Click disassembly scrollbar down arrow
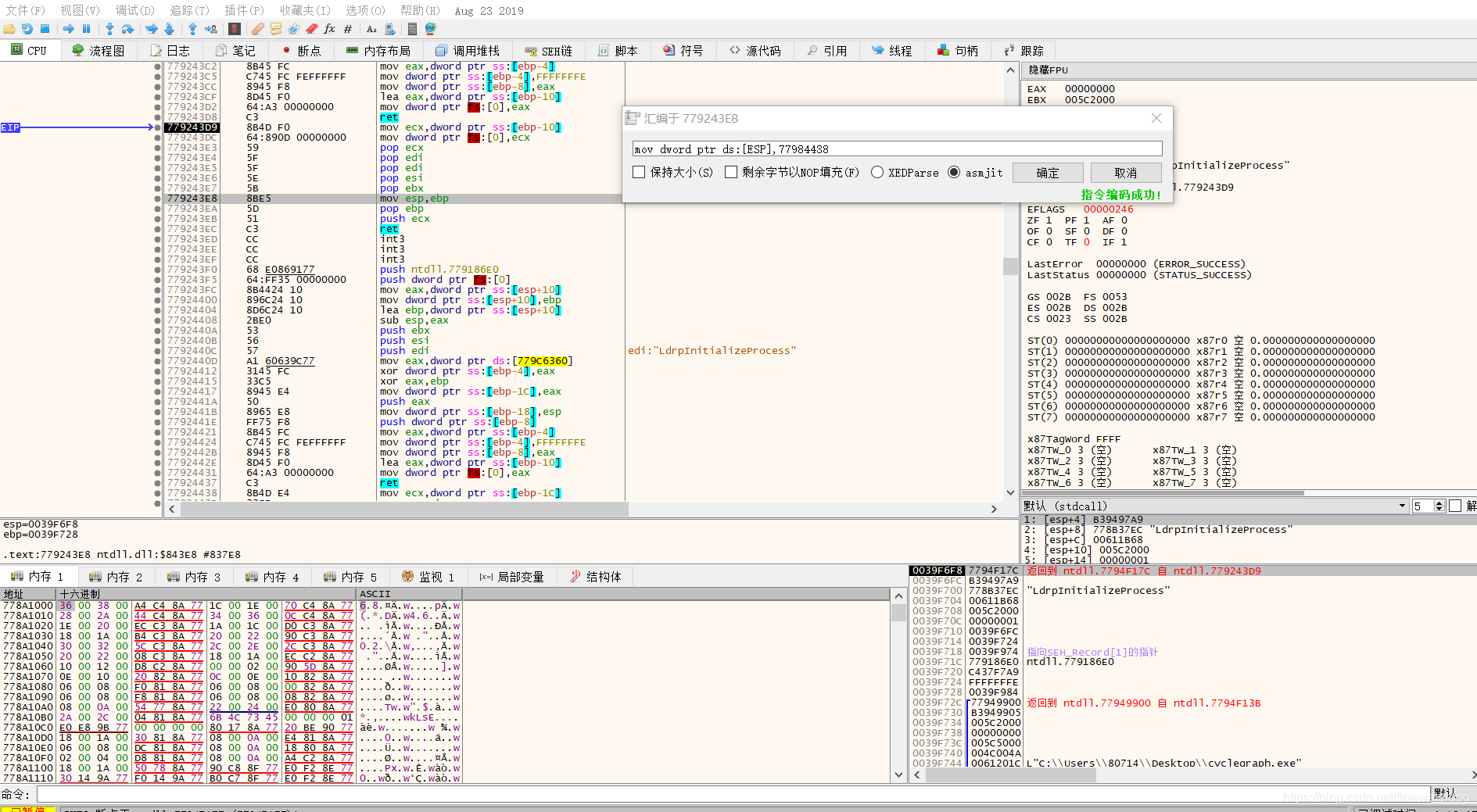Screen dimensions: 1477x812 (1010, 492)
